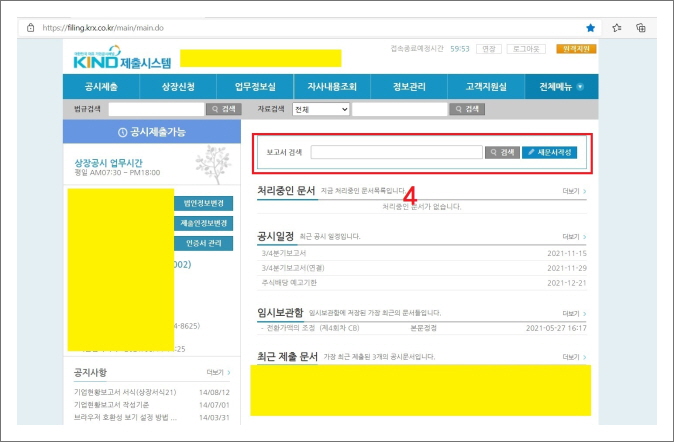Open 기업현황보고서 작성기준 notice
Screen dimensions: 674x442
pos(111,405)
